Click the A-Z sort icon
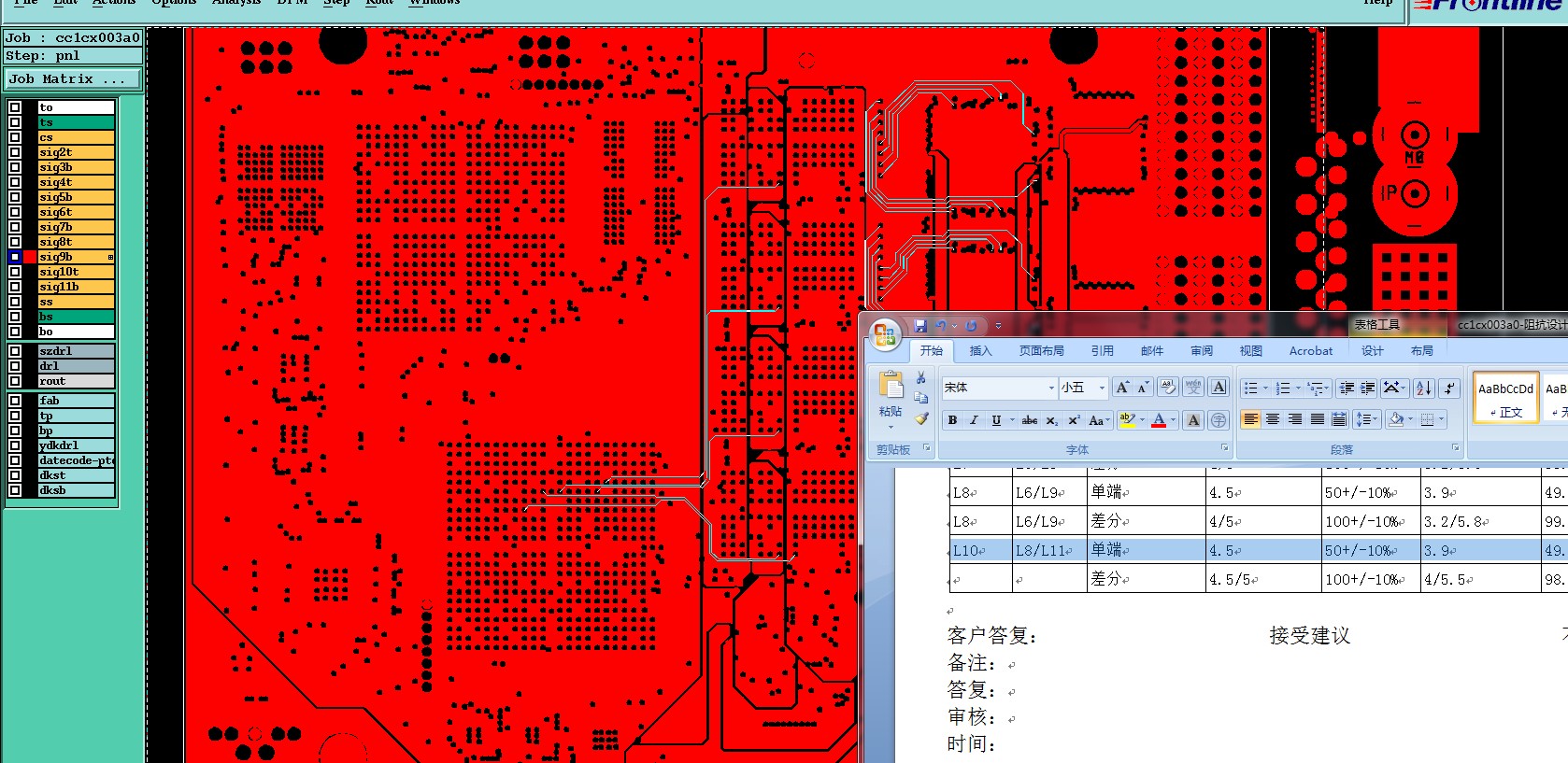This screenshot has width=1568, height=763. click(x=1423, y=388)
